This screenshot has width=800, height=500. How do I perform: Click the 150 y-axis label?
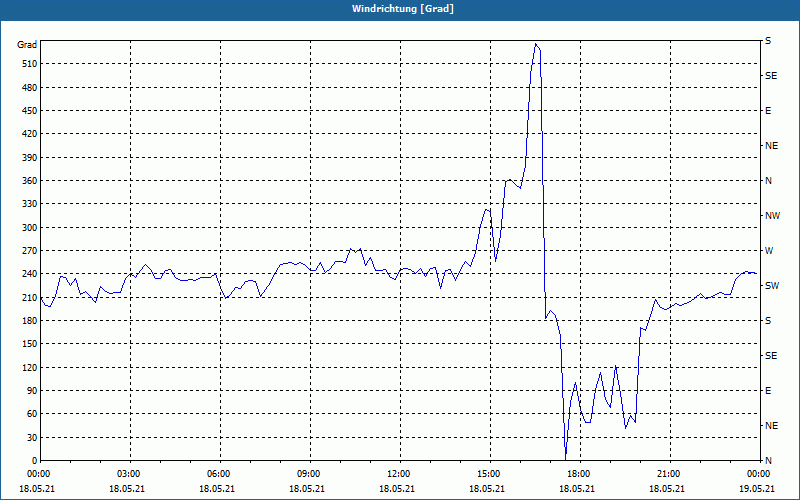click(x=29, y=344)
